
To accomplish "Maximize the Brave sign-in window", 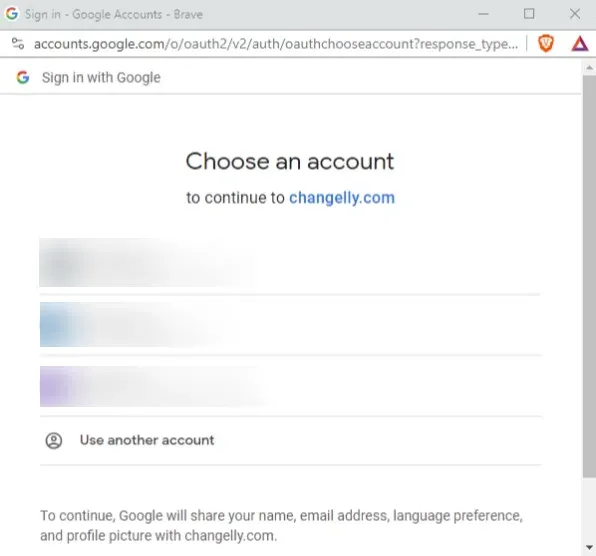I will coord(529,14).
